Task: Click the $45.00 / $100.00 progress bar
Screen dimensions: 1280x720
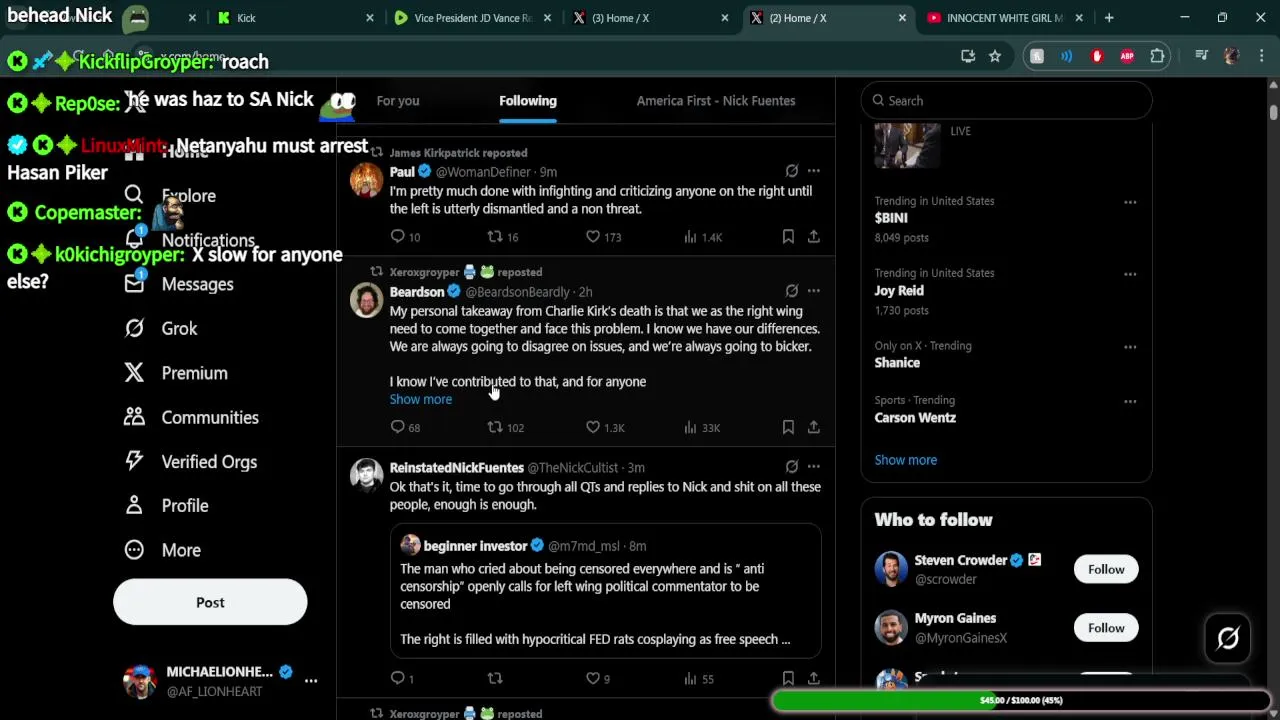Action: [x=1021, y=700]
